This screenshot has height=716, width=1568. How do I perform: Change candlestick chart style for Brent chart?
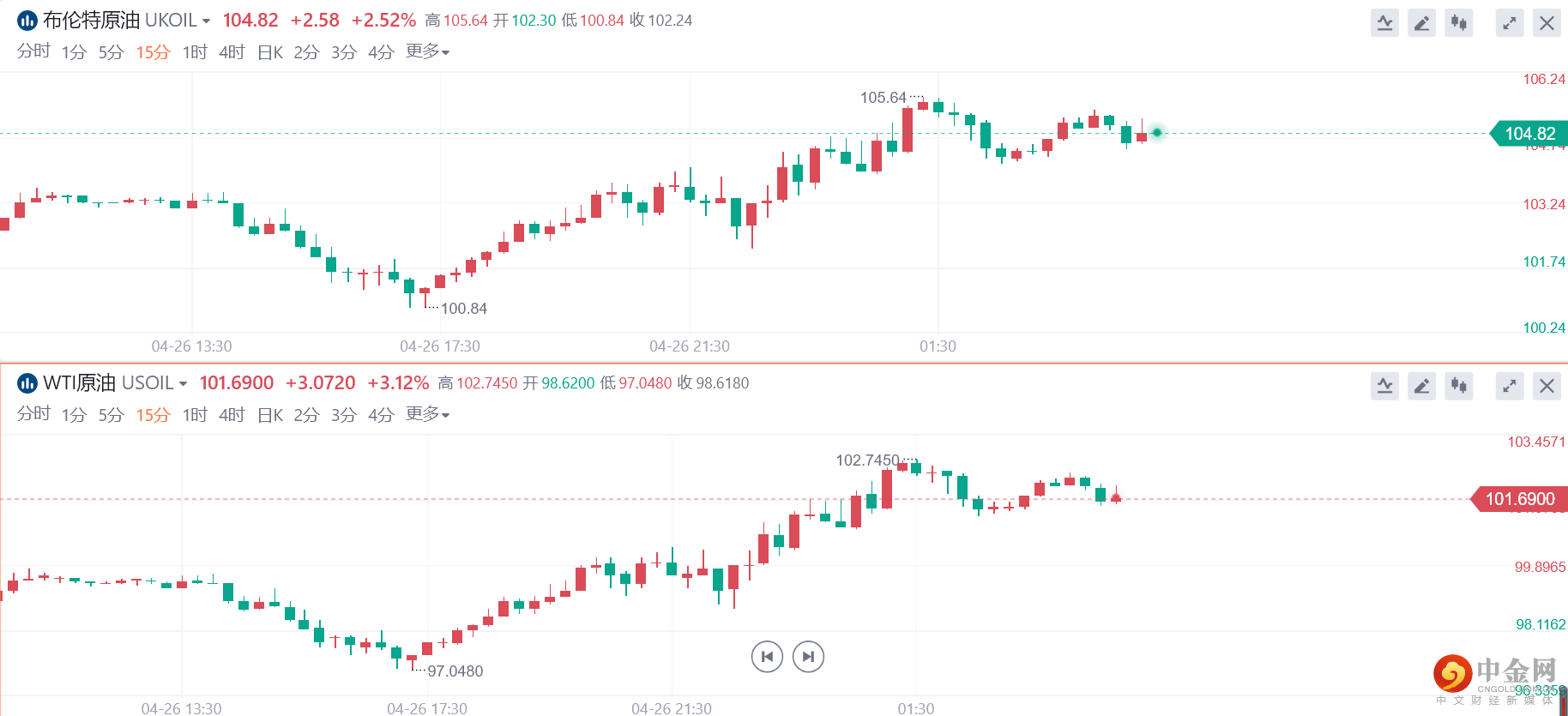(x=1458, y=23)
